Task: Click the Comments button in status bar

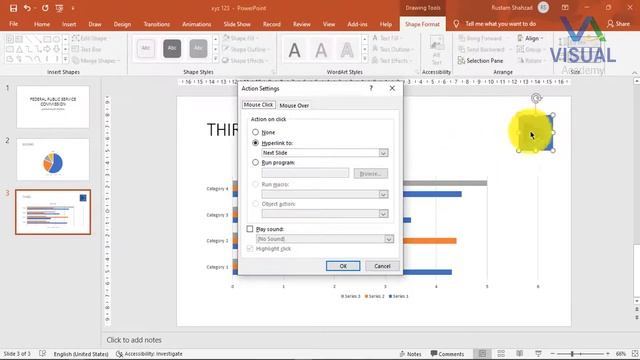Action: (x=447, y=354)
